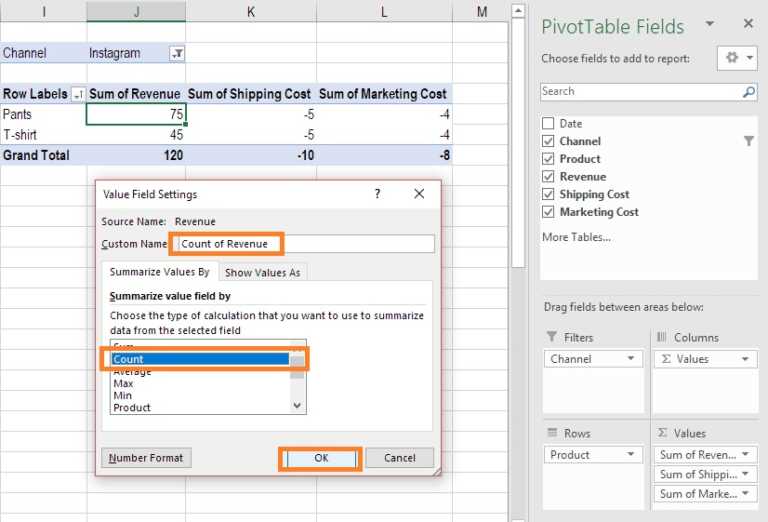The width and height of the screenshot is (768, 522).
Task: Click the Values area sigma icon
Action: point(662,433)
